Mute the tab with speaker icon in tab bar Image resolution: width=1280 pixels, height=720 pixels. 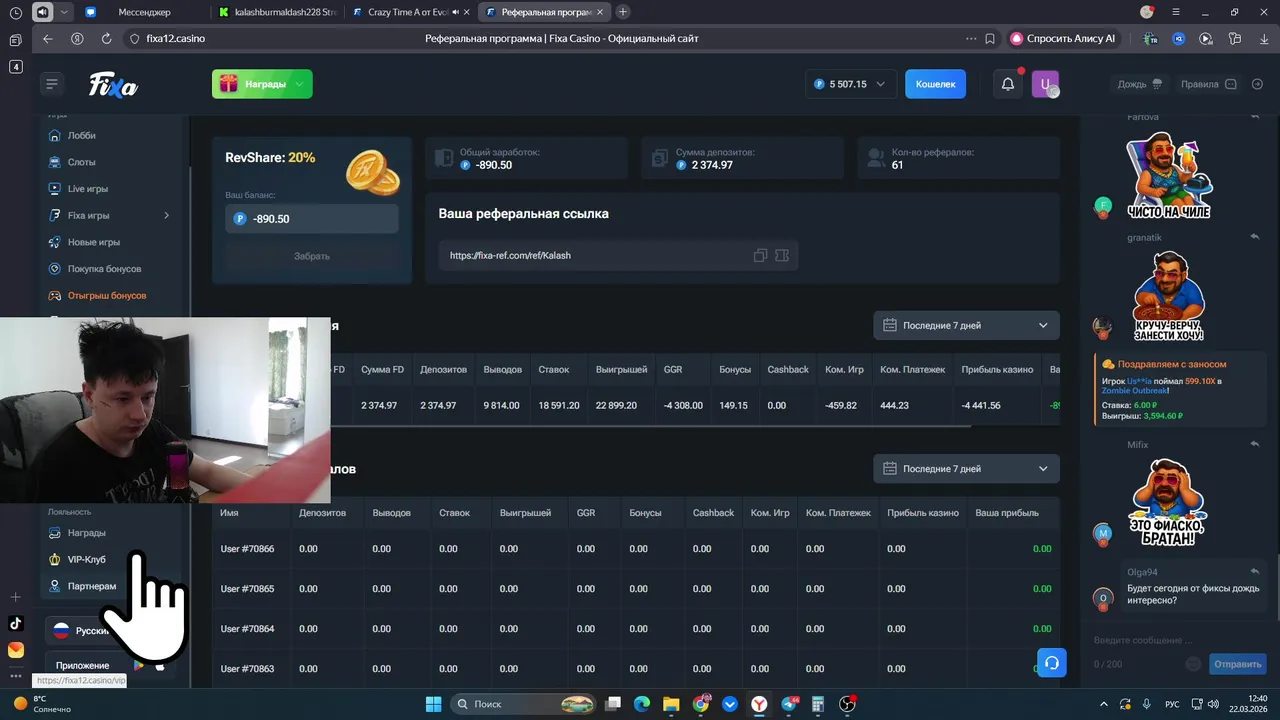coord(43,12)
